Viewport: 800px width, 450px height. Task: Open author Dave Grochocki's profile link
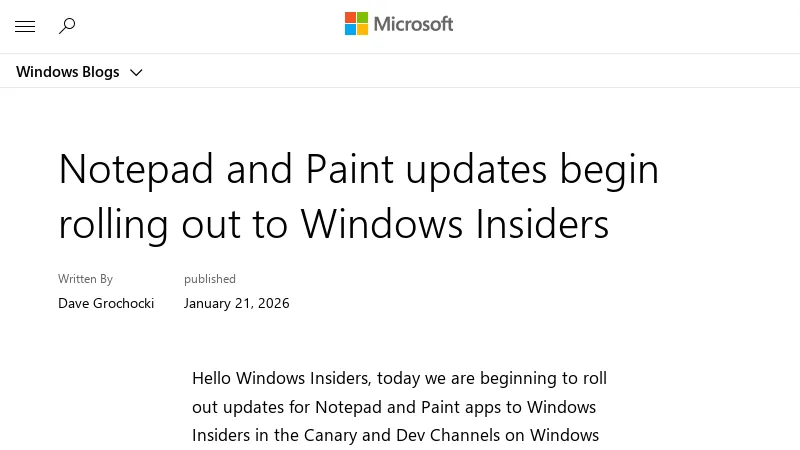click(106, 303)
